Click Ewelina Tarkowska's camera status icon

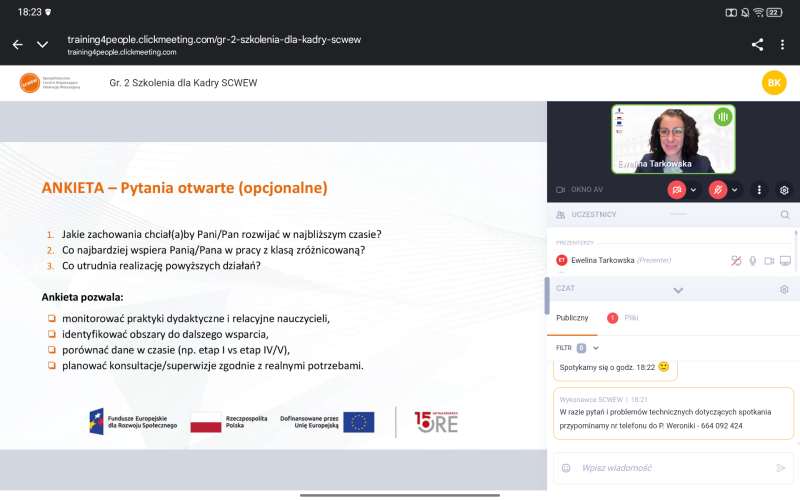click(769, 260)
